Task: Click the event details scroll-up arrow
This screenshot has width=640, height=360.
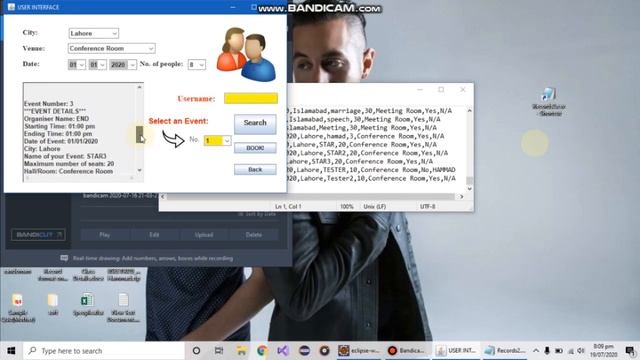Action: pyautogui.click(x=140, y=87)
